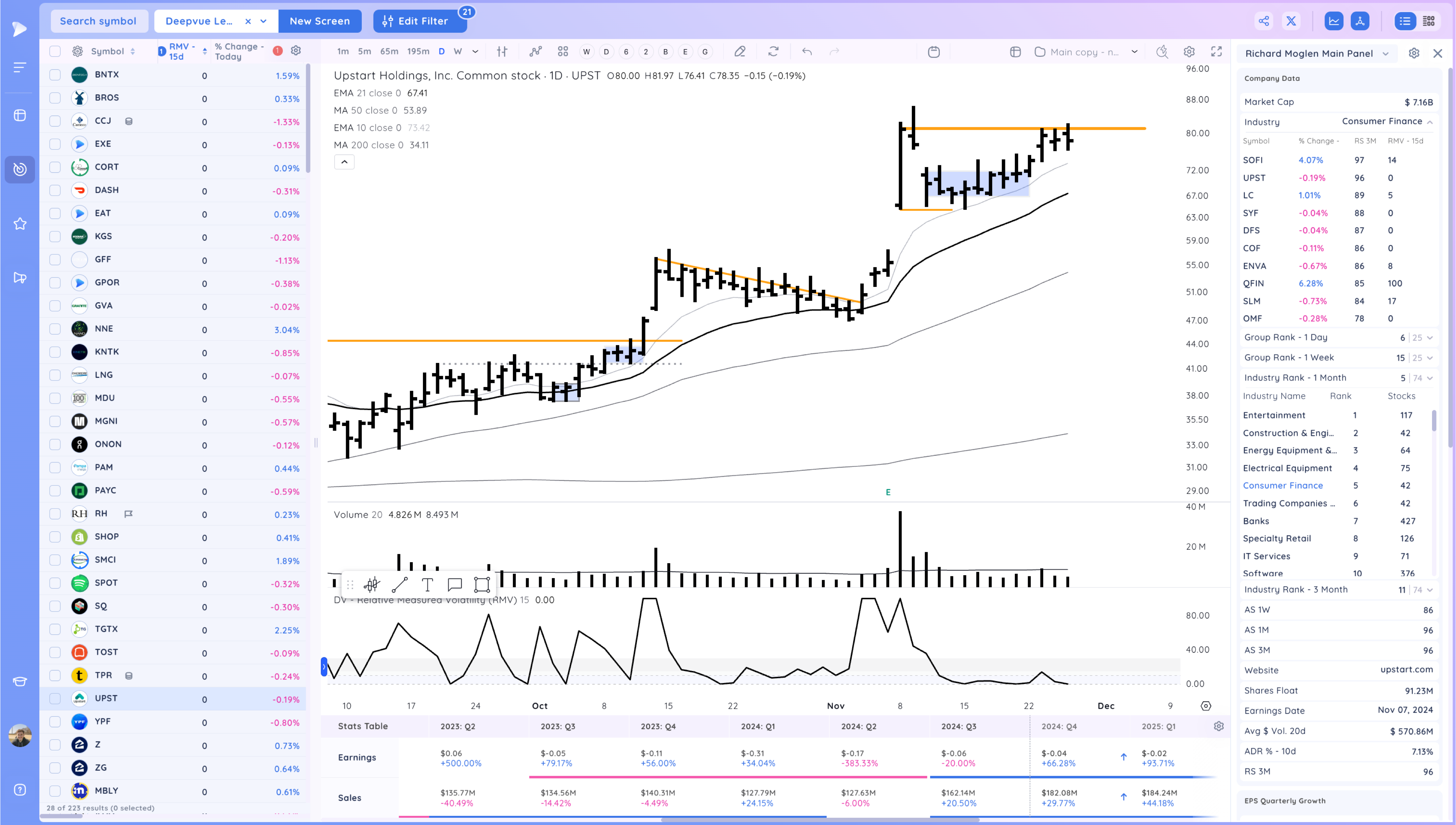Open the chart type bars icon
The width and height of the screenshot is (1456, 825).
pyautogui.click(x=502, y=52)
